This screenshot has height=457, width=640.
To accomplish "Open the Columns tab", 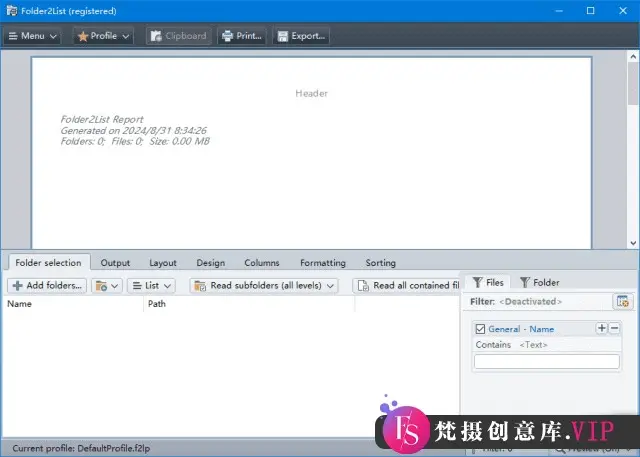I will click(x=262, y=263).
